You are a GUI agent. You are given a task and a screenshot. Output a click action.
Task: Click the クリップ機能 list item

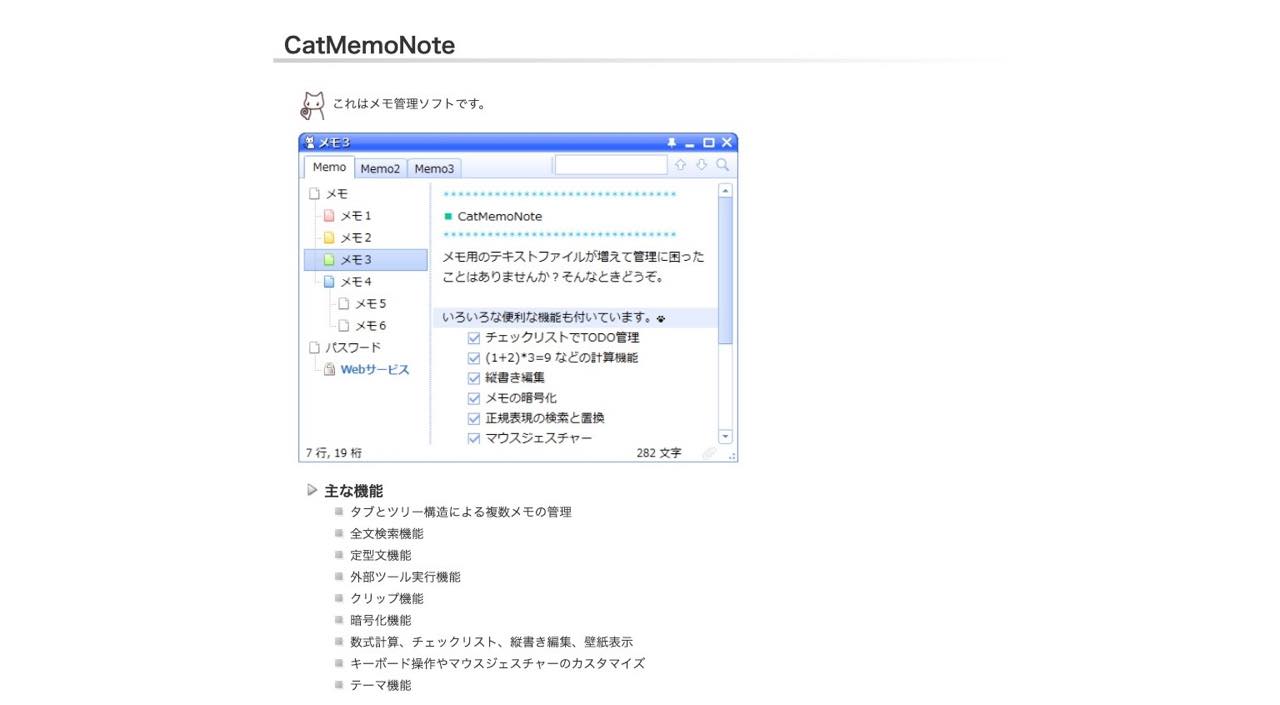click(x=386, y=599)
